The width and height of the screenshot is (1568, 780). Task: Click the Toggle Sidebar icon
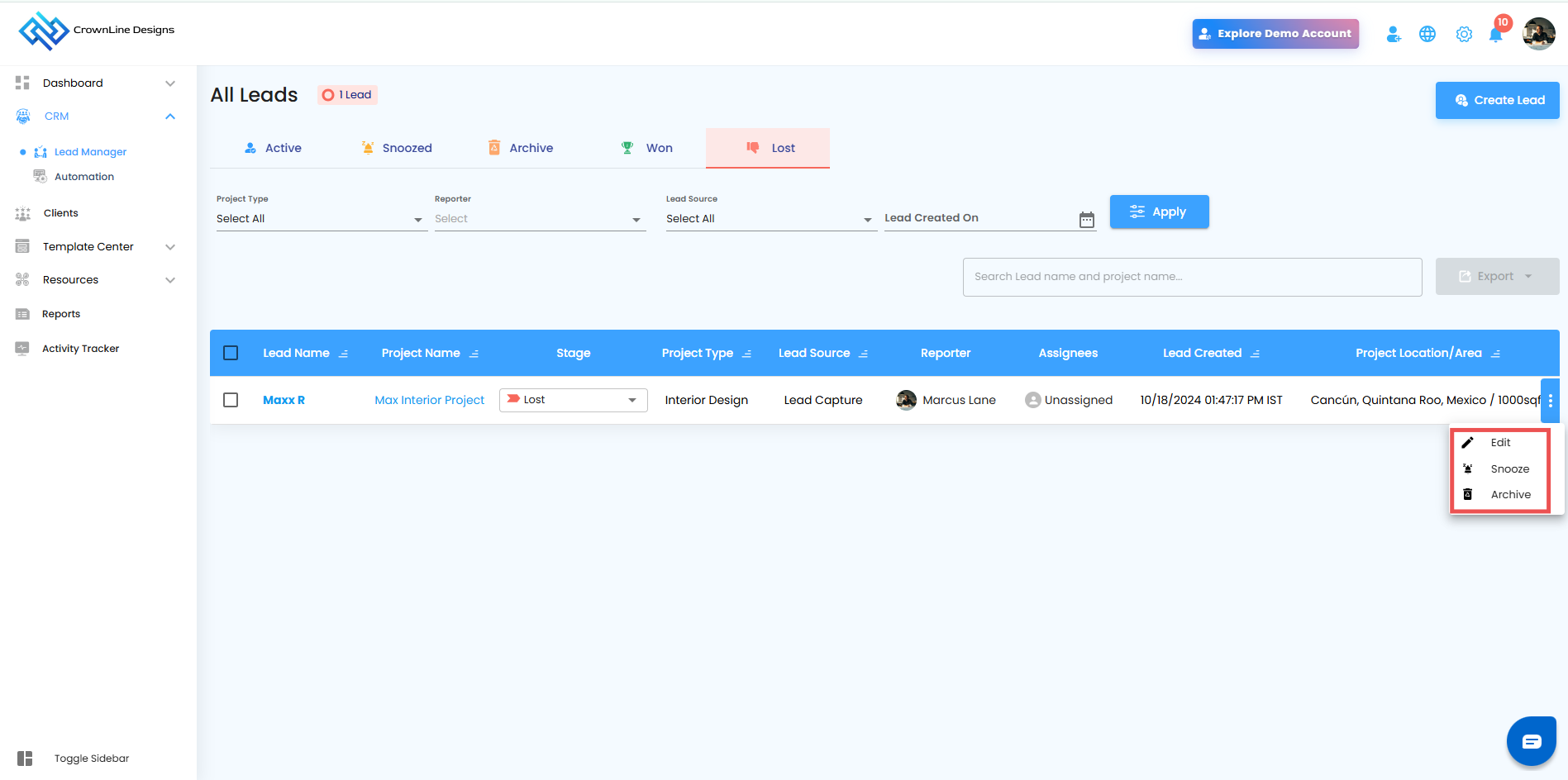tap(25, 759)
